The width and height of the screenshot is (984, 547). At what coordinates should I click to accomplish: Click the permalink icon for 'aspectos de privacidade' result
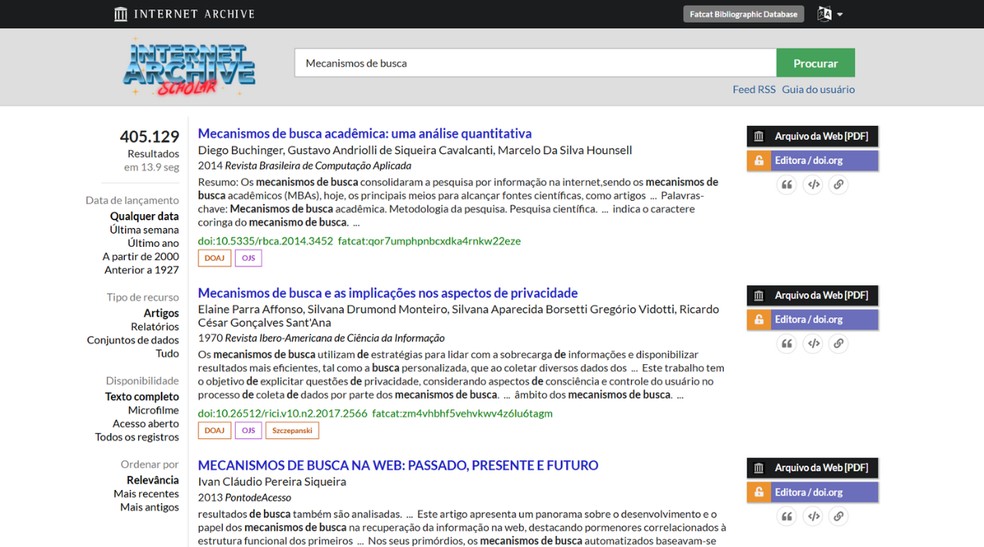838,343
